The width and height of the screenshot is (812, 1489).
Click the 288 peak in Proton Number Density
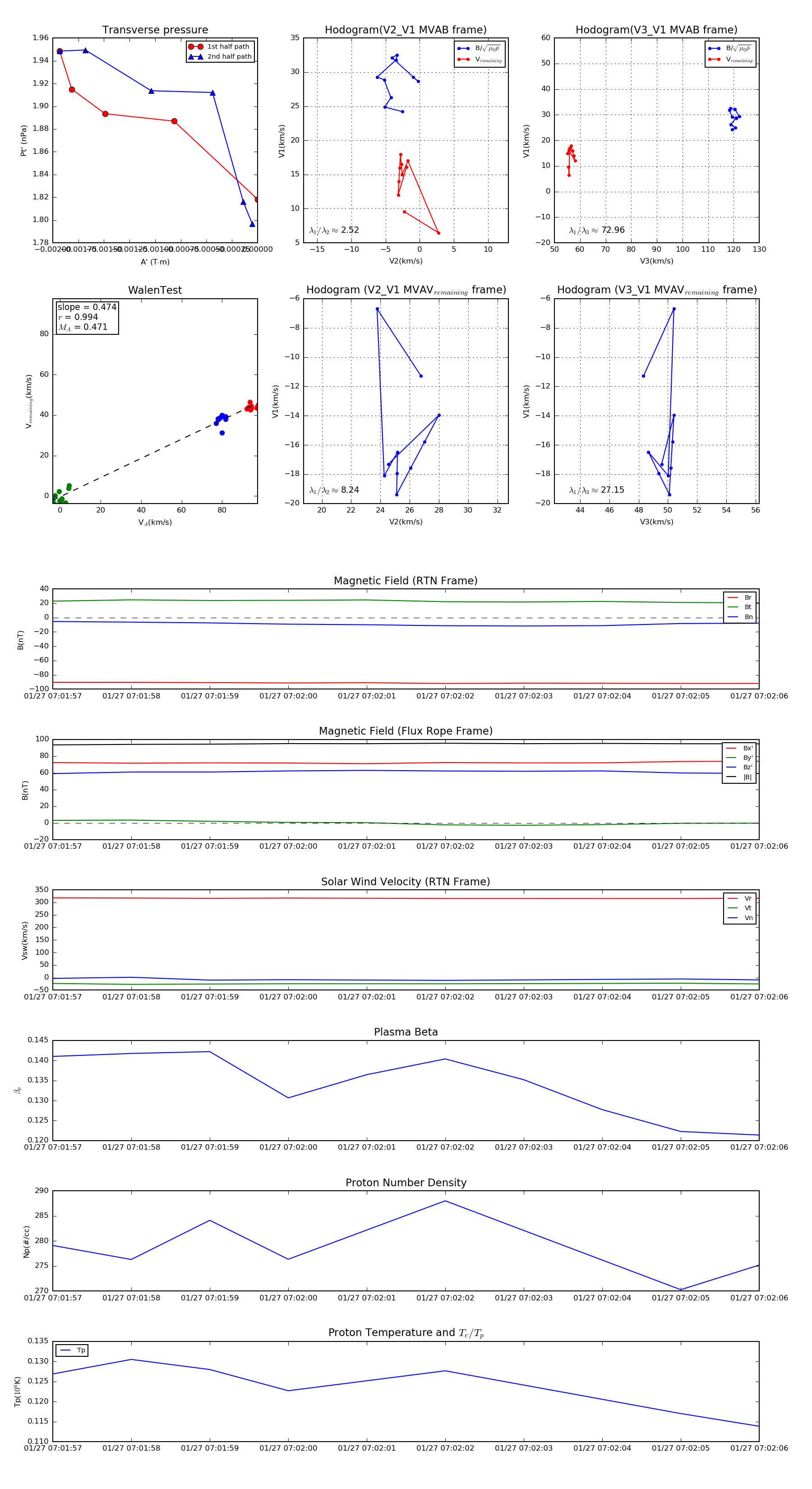[445, 1201]
